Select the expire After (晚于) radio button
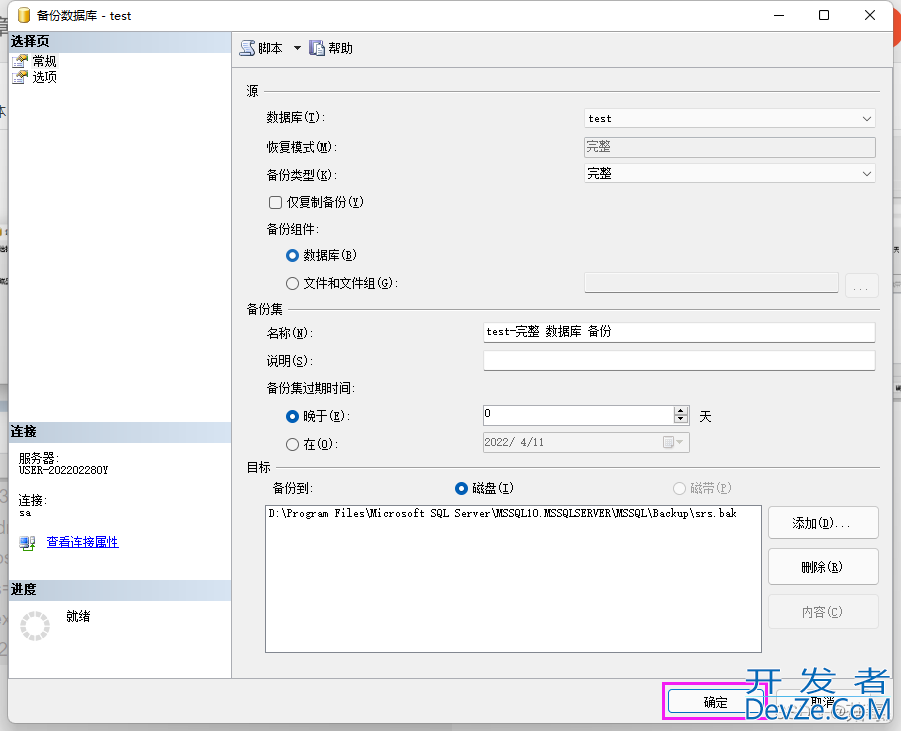901x731 pixels. [x=292, y=416]
